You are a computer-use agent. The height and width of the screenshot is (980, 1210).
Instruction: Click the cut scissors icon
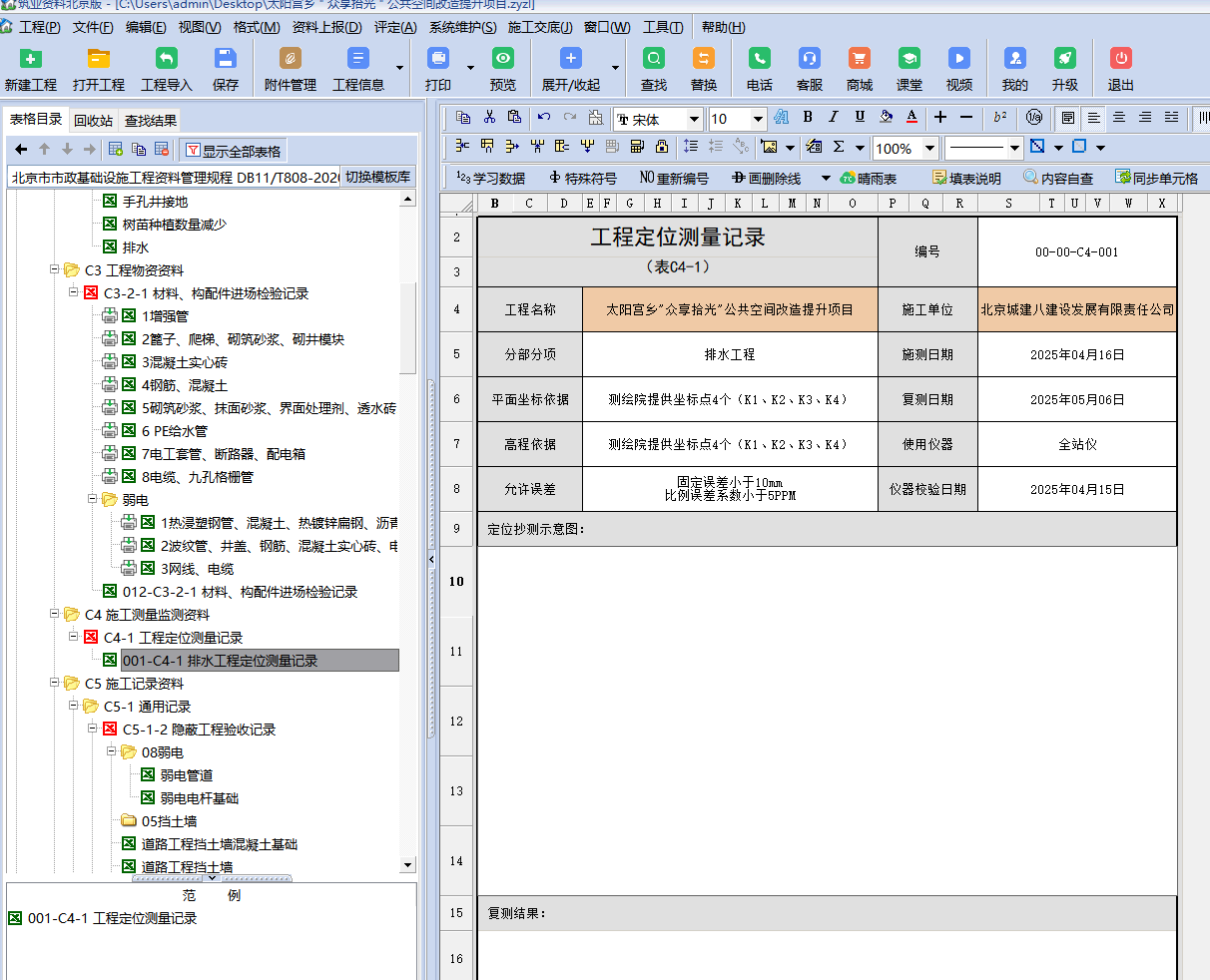(489, 118)
